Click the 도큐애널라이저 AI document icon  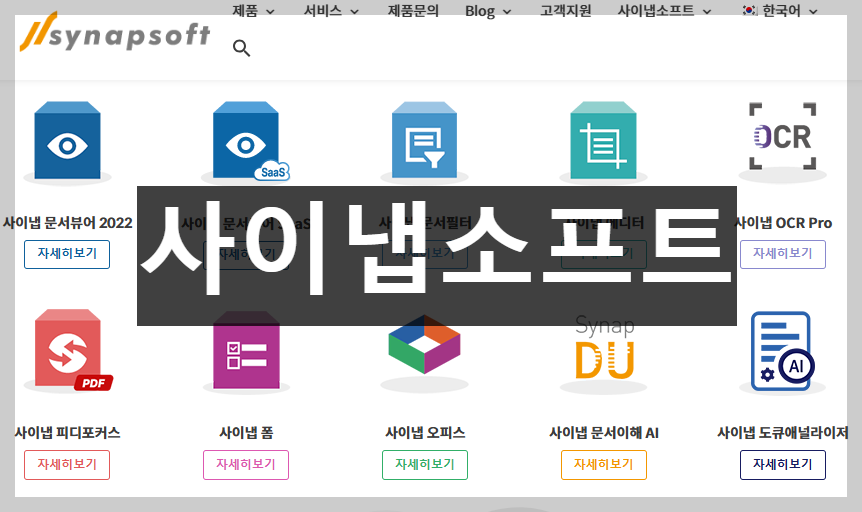[x=782, y=351]
